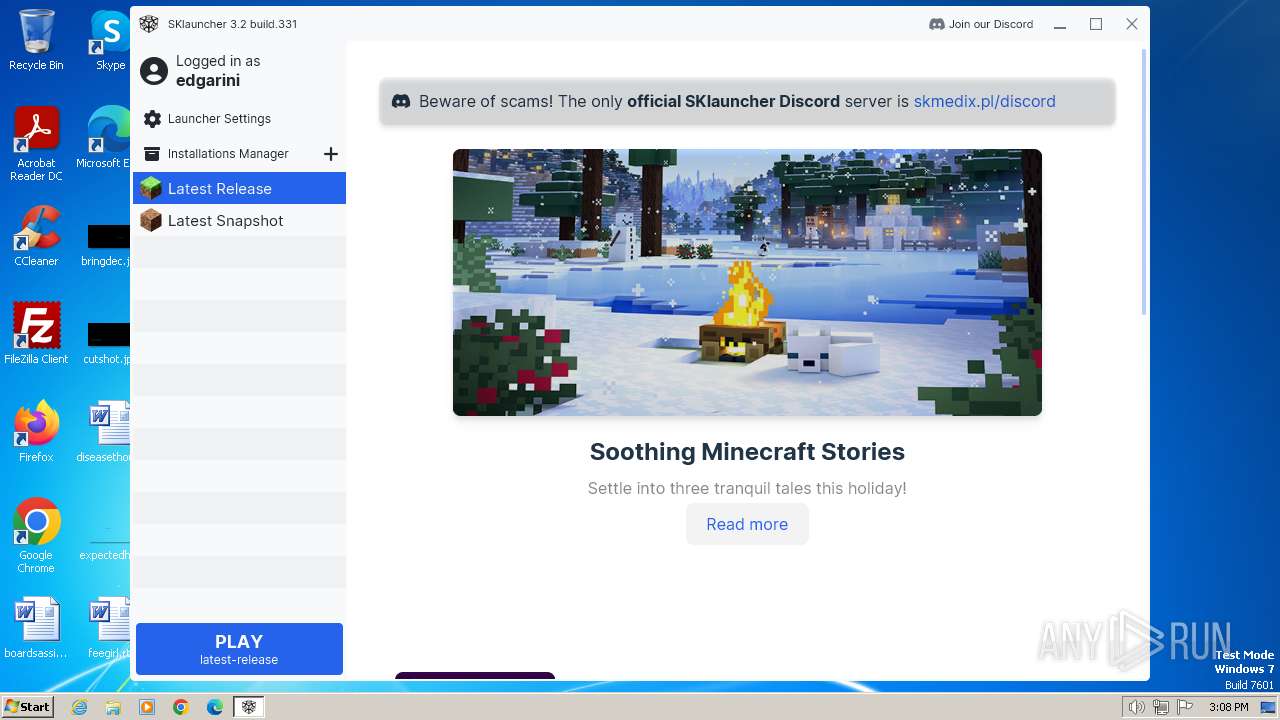Maximize the SKlauncher window
The height and width of the screenshot is (720, 1280).
point(1096,24)
